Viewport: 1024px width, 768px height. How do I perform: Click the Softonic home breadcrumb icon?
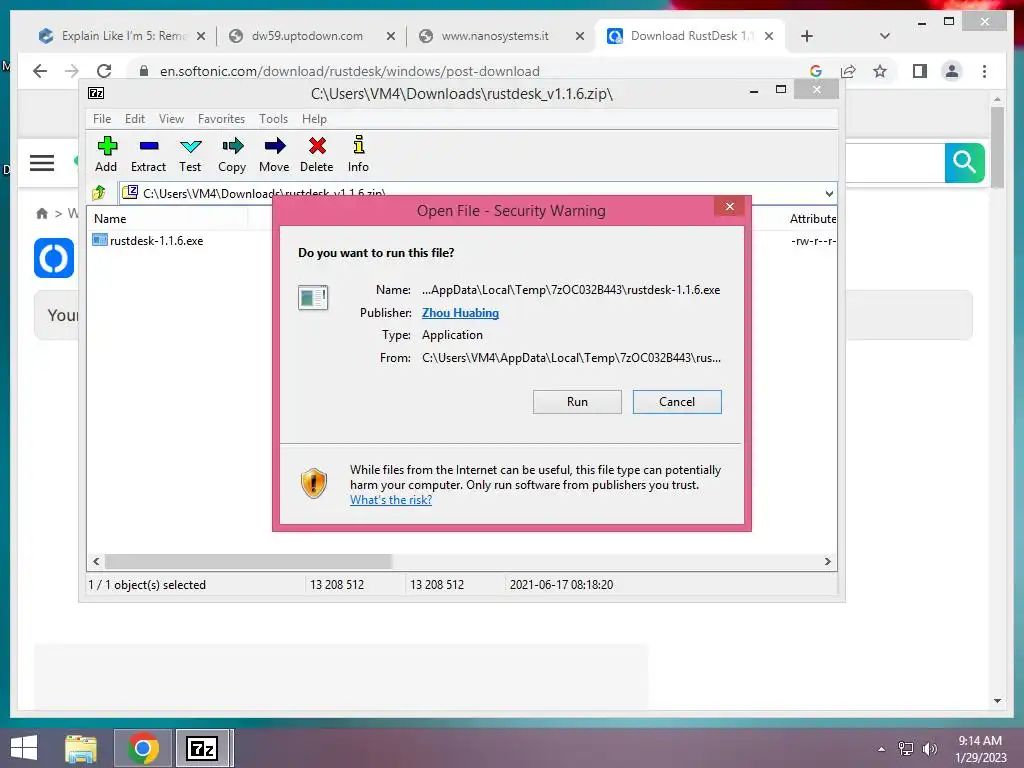42,214
